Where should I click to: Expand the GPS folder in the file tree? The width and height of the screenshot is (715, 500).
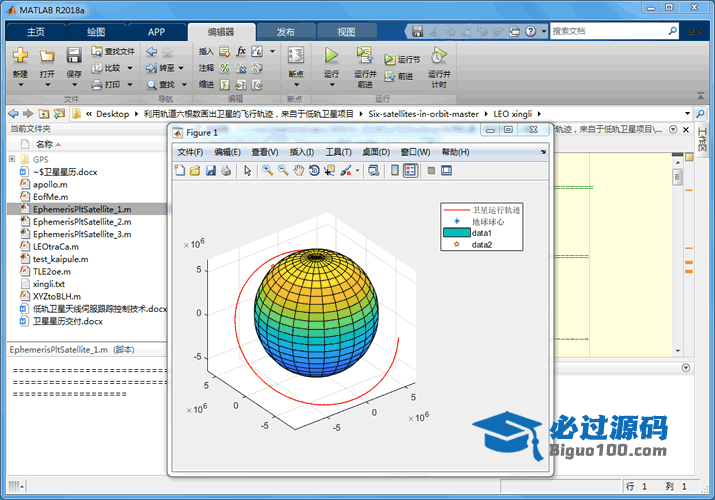[x=12, y=159]
